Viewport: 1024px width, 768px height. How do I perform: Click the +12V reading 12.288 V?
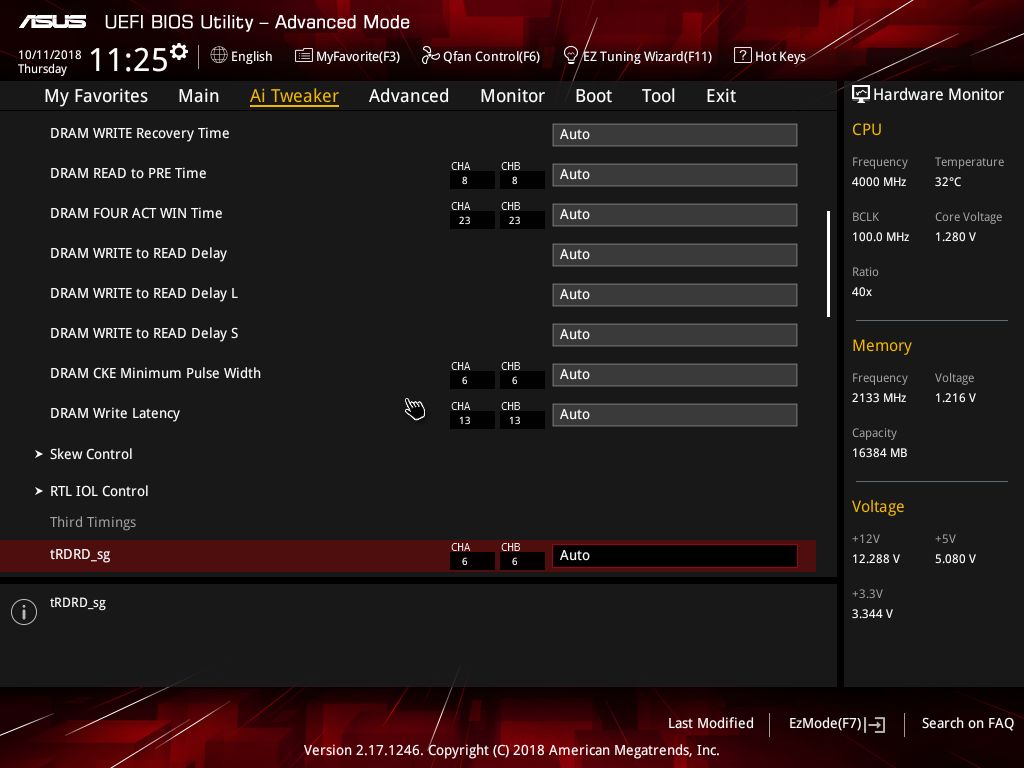(x=876, y=559)
